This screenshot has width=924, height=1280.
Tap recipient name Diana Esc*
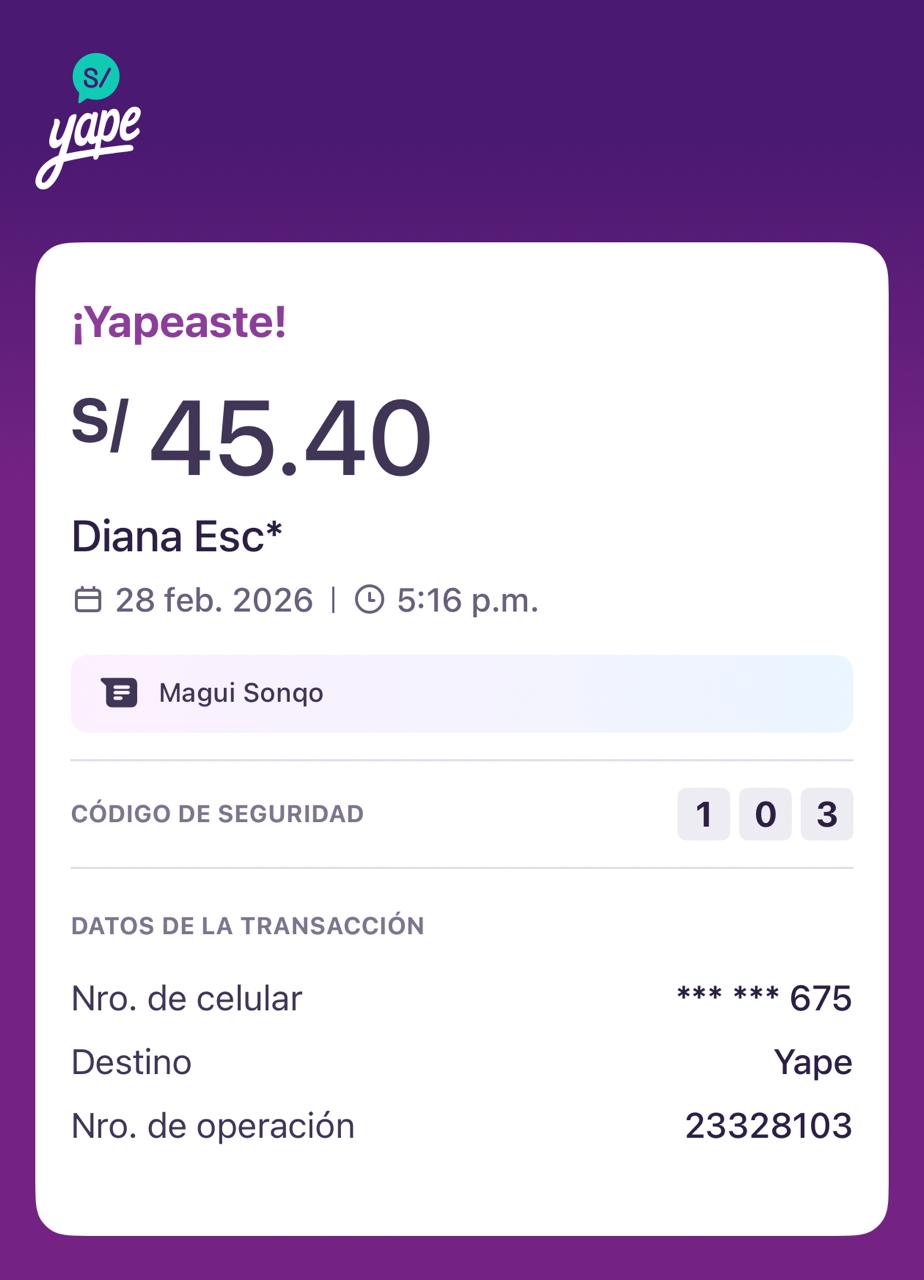[177, 537]
